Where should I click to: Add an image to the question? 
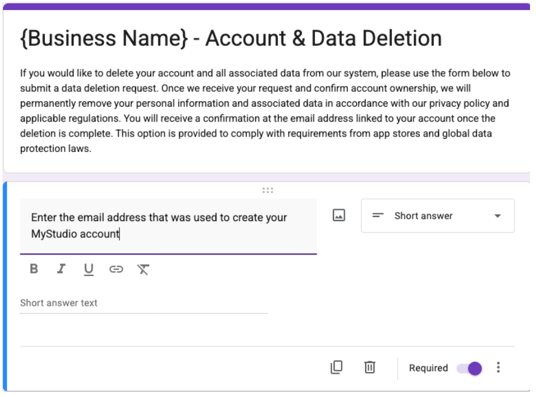click(339, 215)
